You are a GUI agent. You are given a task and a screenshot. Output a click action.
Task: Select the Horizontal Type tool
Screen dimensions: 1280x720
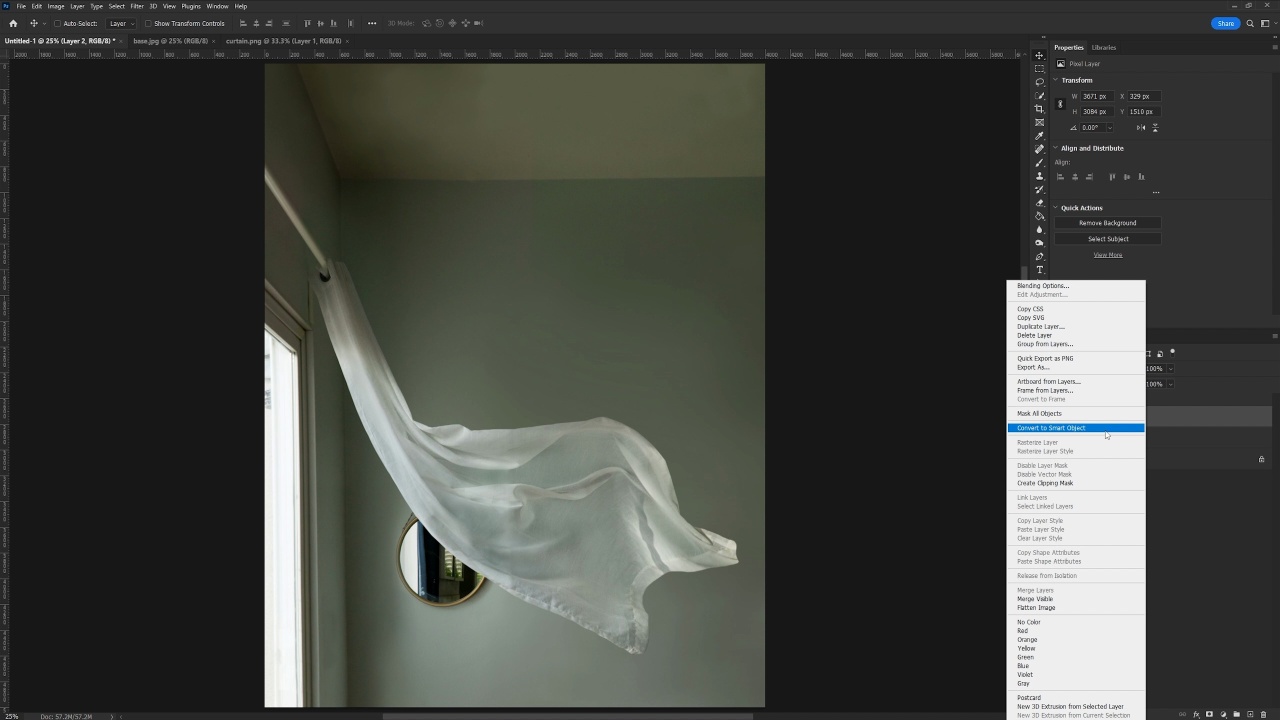coord(1040,270)
